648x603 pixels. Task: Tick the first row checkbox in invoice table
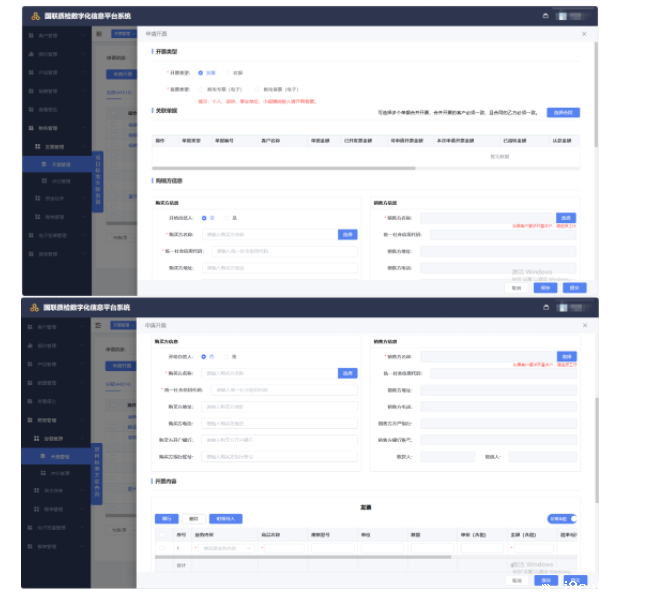[164, 548]
